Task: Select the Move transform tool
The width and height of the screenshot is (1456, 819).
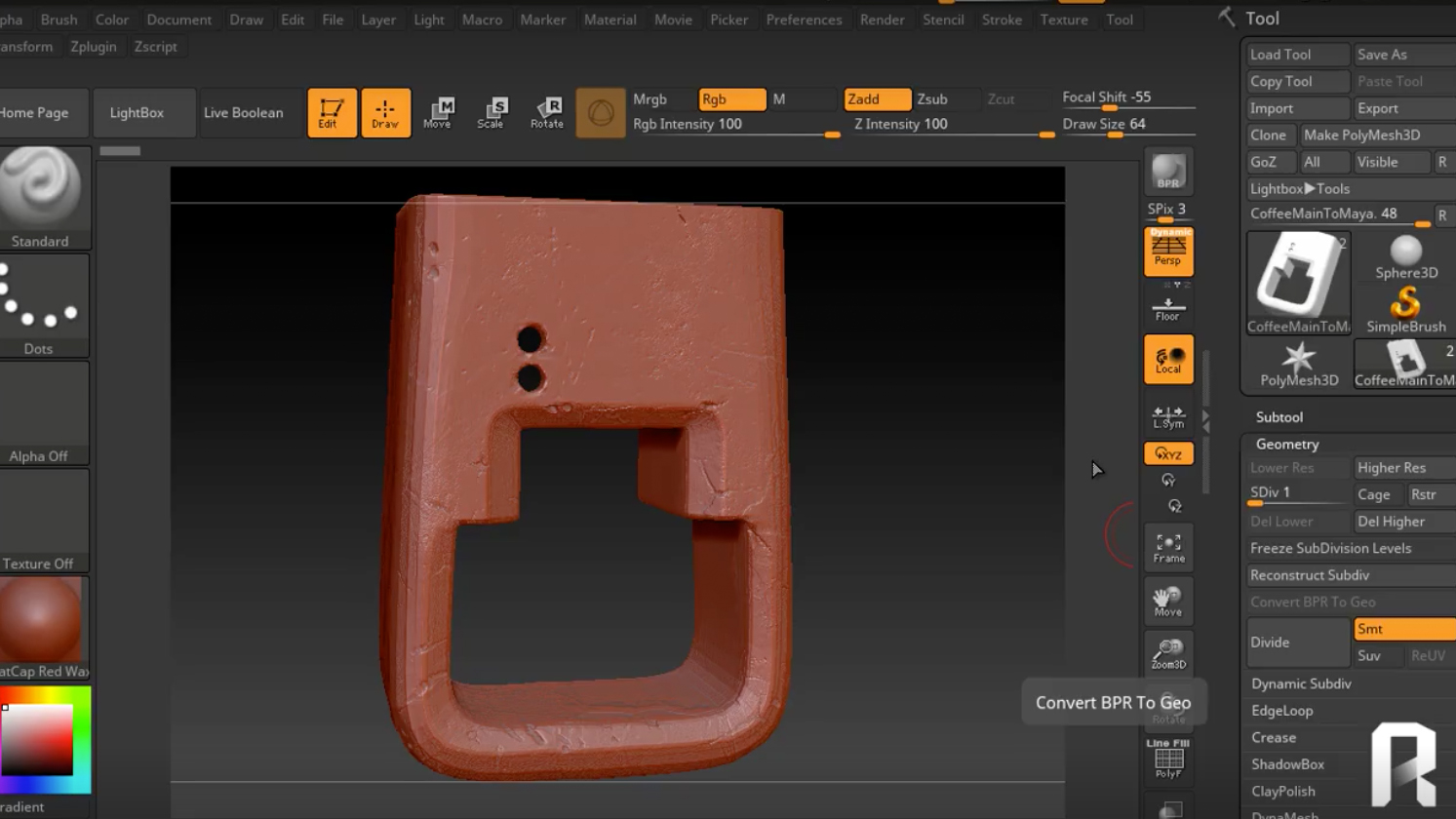Action: 438,112
